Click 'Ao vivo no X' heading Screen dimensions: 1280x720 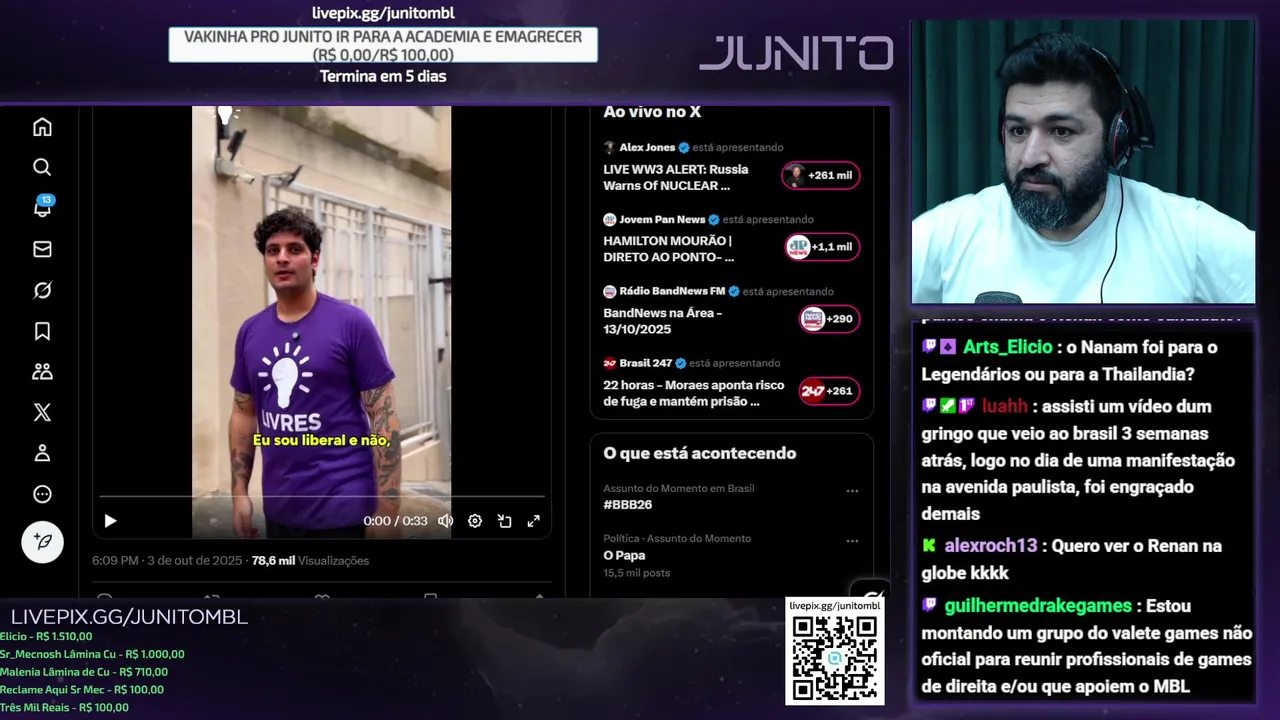click(652, 112)
